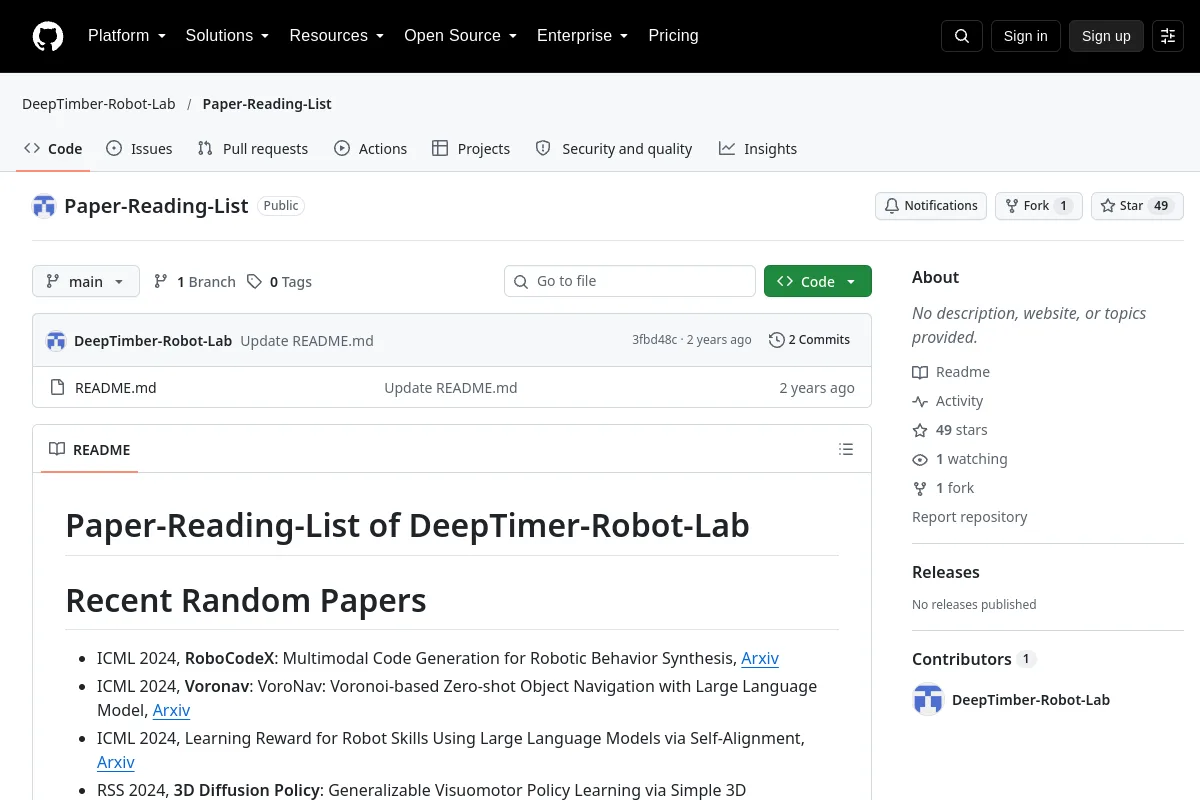Screen dimensions: 1200x800
Task: Open Arxiv link for Self-Alignment paper
Action: coord(116,762)
